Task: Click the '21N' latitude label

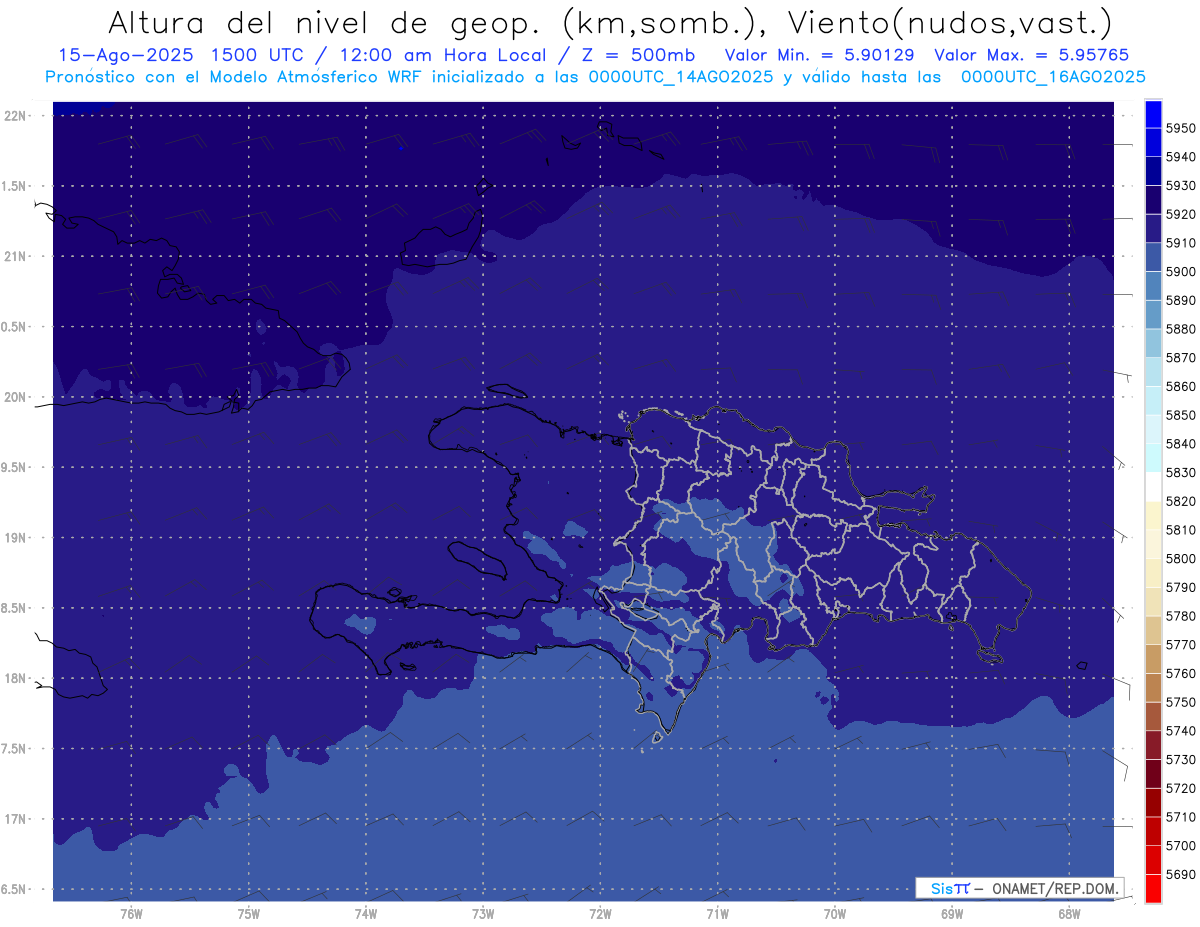Action: coord(15,256)
